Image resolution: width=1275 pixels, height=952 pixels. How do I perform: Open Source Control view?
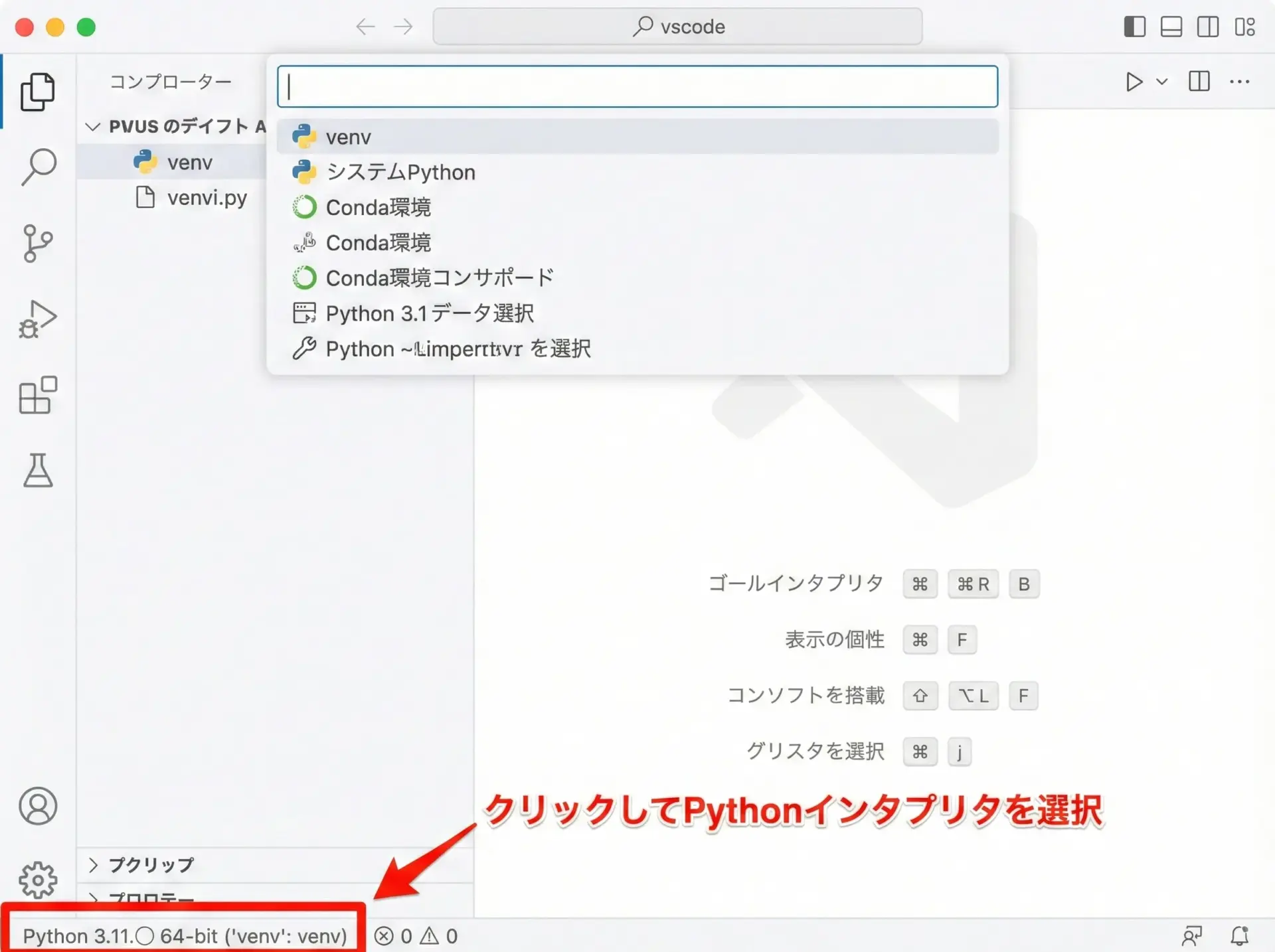[x=37, y=243]
